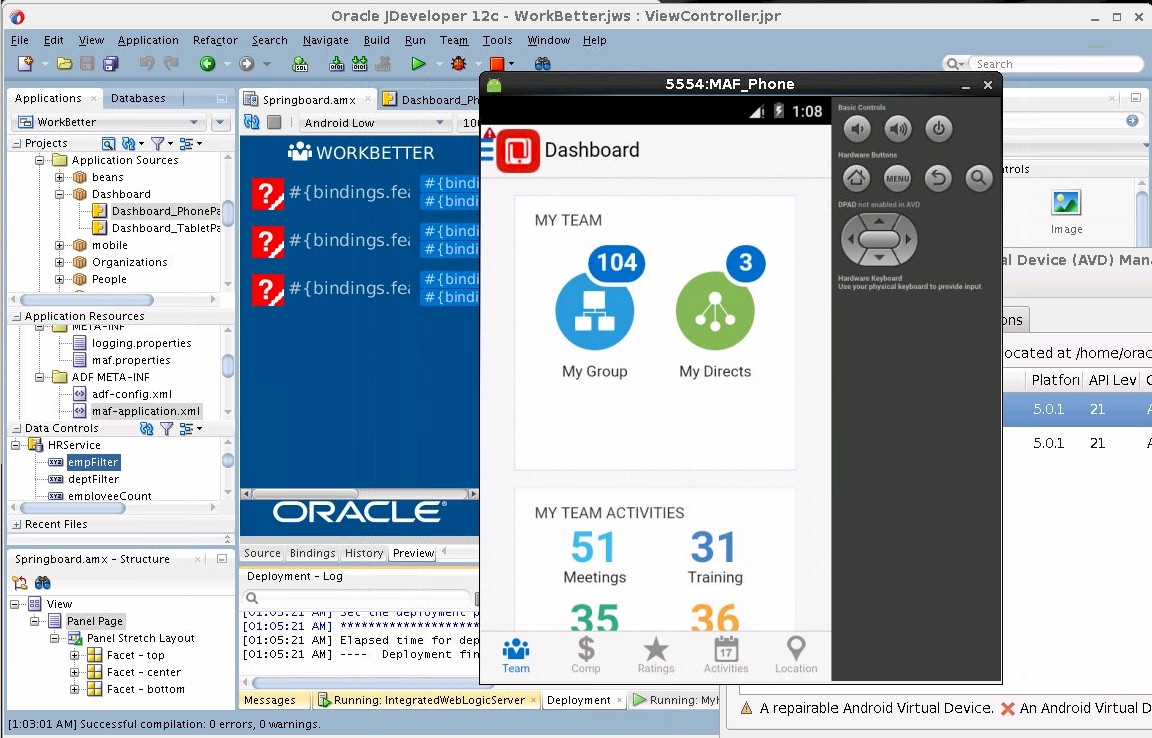This screenshot has height=738, width=1152.
Task: Click the emulator MENU hardware button
Action: [x=898, y=178]
